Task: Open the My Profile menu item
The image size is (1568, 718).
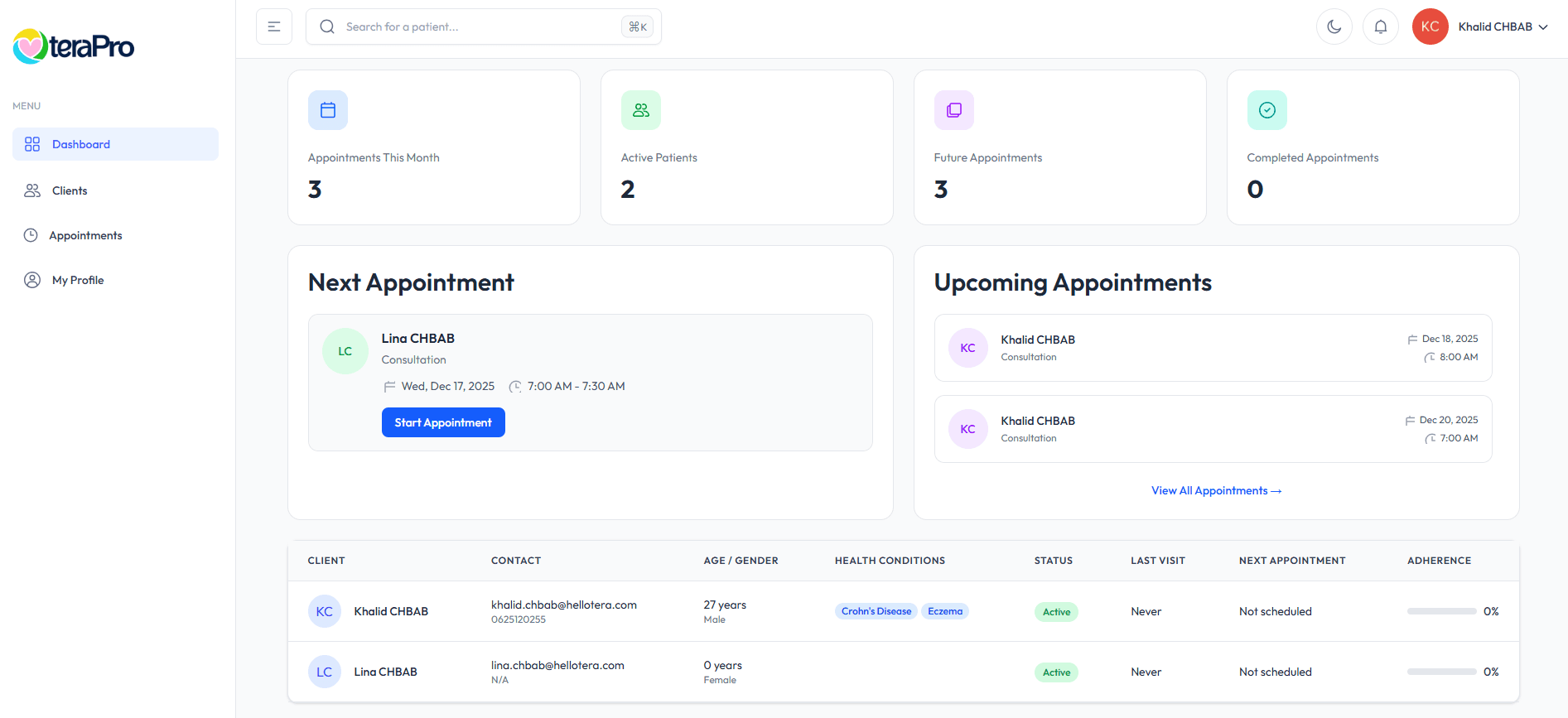Action: point(115,280)
